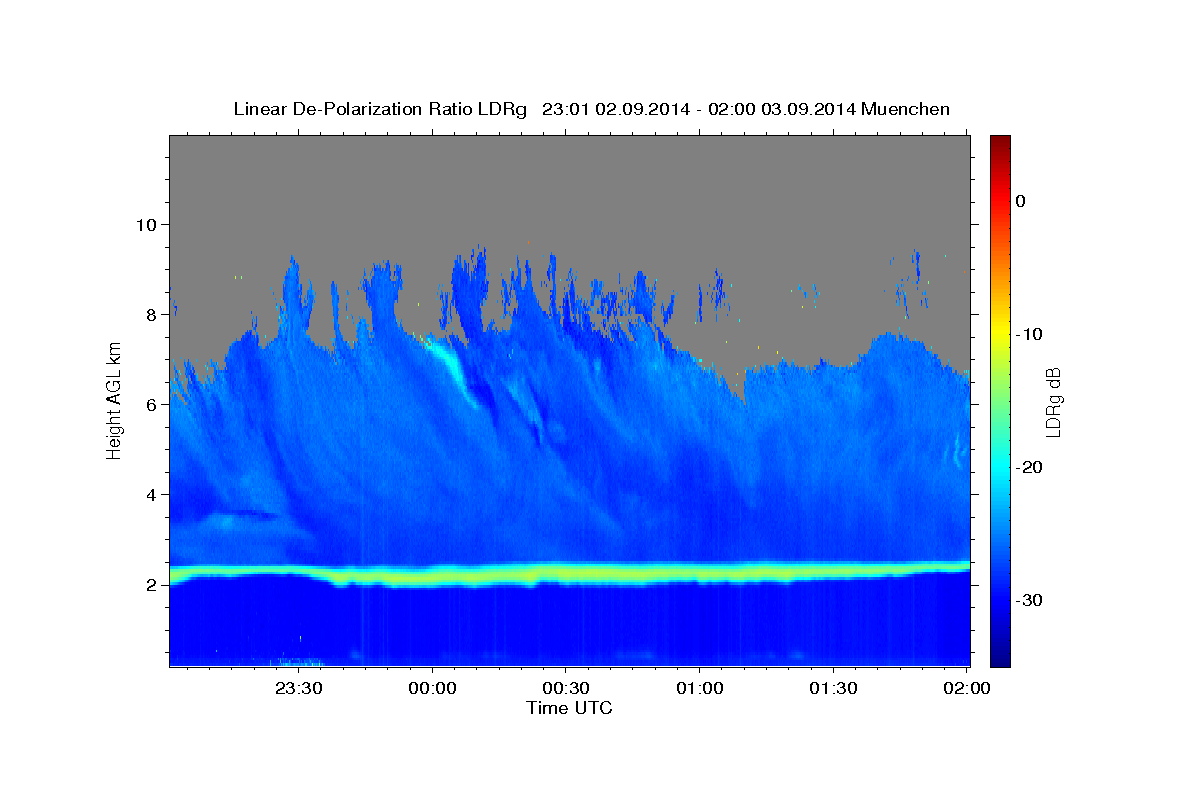The height and width of the screenshot is (800, 1200).
Task: Click the 'Time UTC' axis label
Action: 569,708
